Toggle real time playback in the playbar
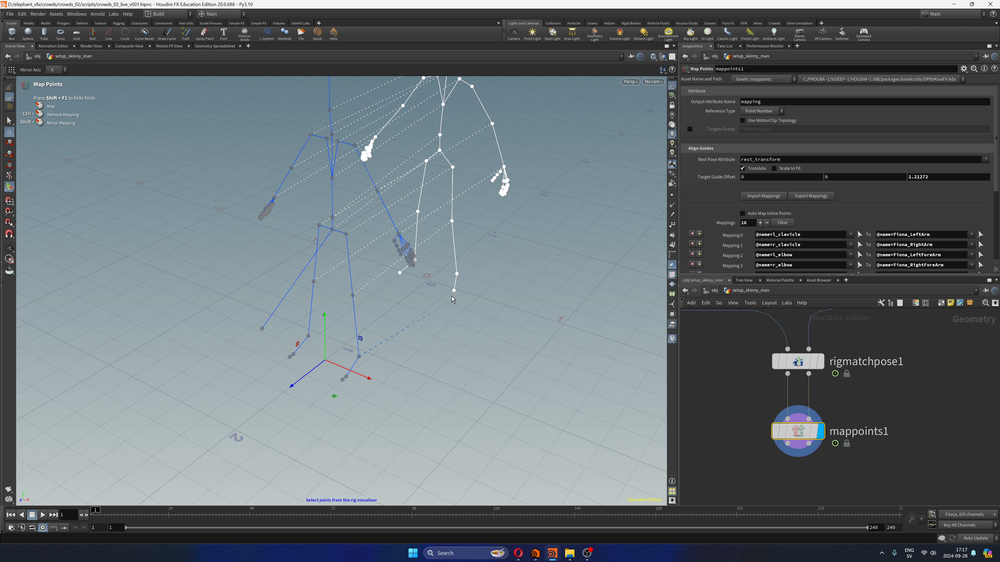 pos(43,528)
